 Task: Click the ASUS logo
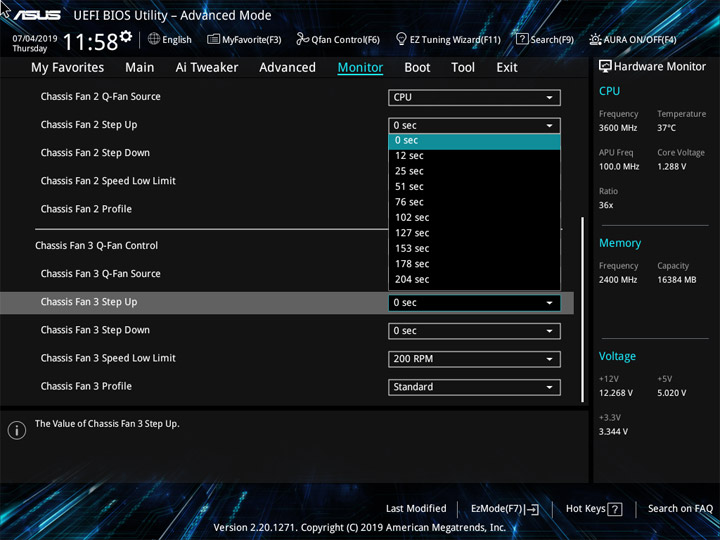pos(37,15)
